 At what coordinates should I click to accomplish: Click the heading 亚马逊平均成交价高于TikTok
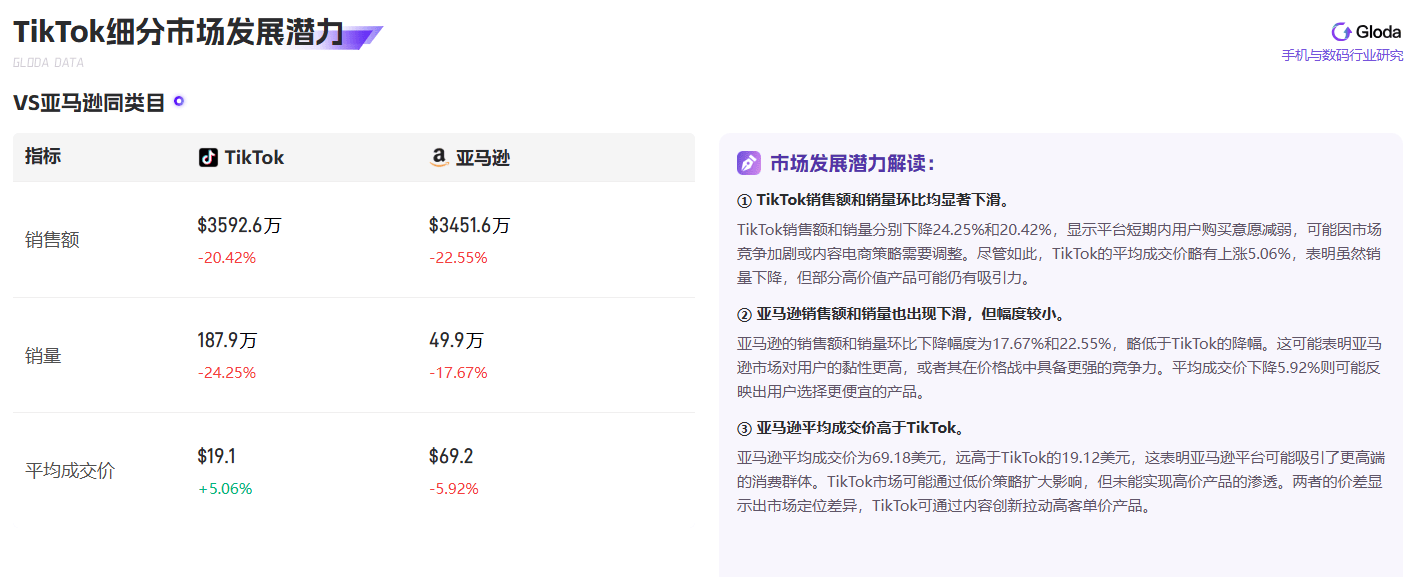click(x=860, y=429)
